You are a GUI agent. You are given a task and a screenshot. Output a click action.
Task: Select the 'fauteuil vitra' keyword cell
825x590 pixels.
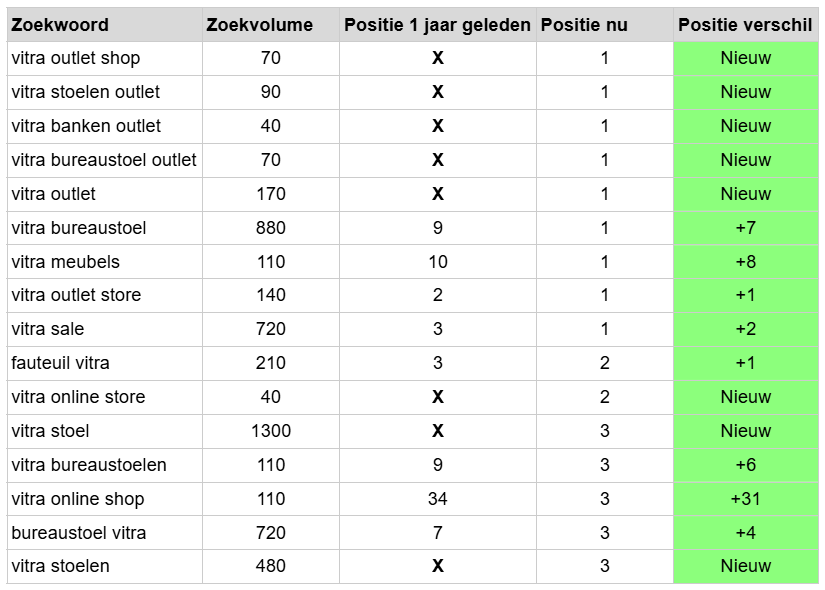61,363
